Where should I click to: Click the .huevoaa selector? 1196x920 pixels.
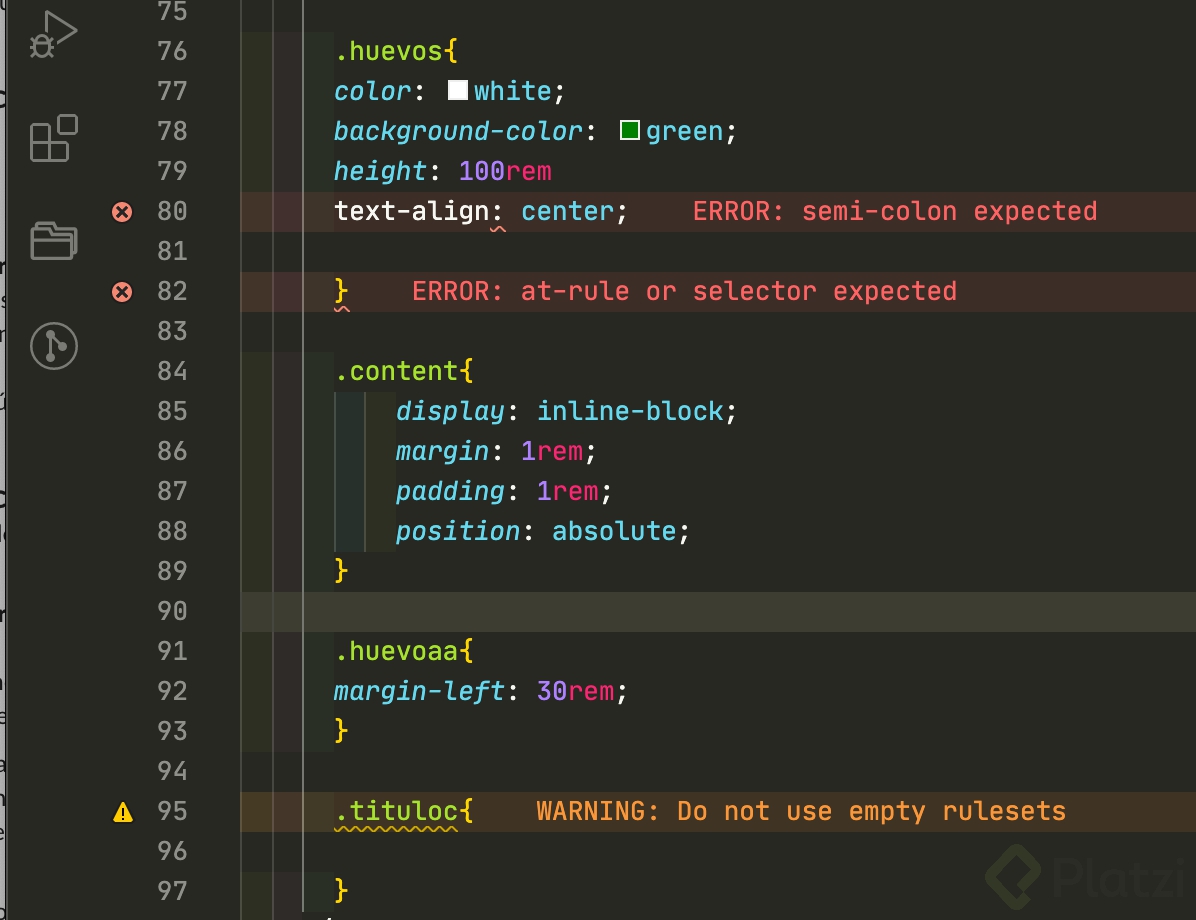tap(396, 651)
